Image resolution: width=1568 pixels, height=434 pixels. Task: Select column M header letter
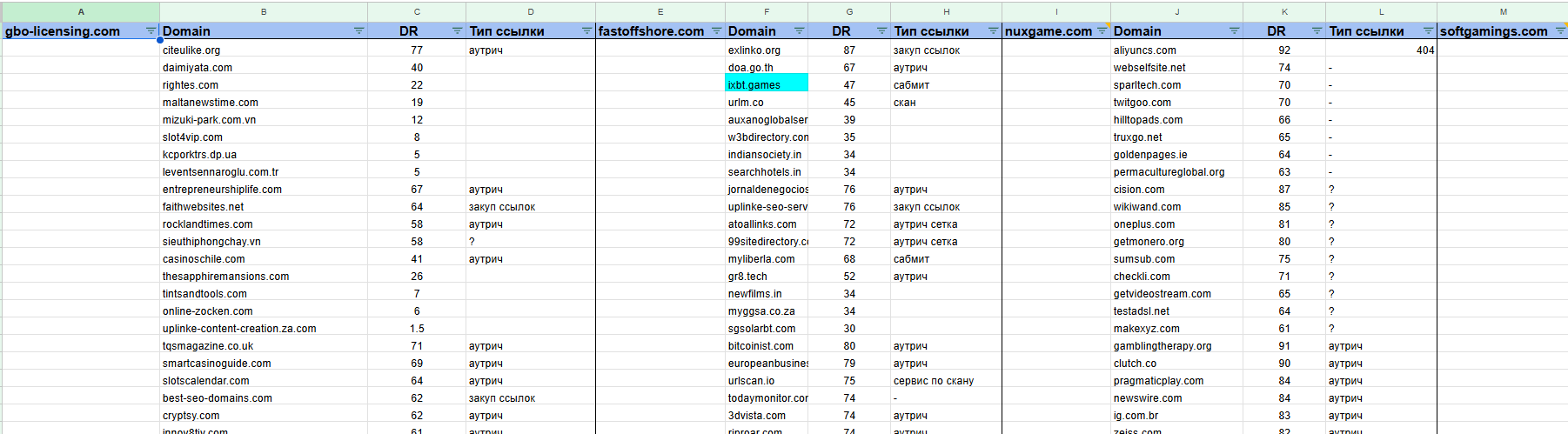coord(1503,11)
